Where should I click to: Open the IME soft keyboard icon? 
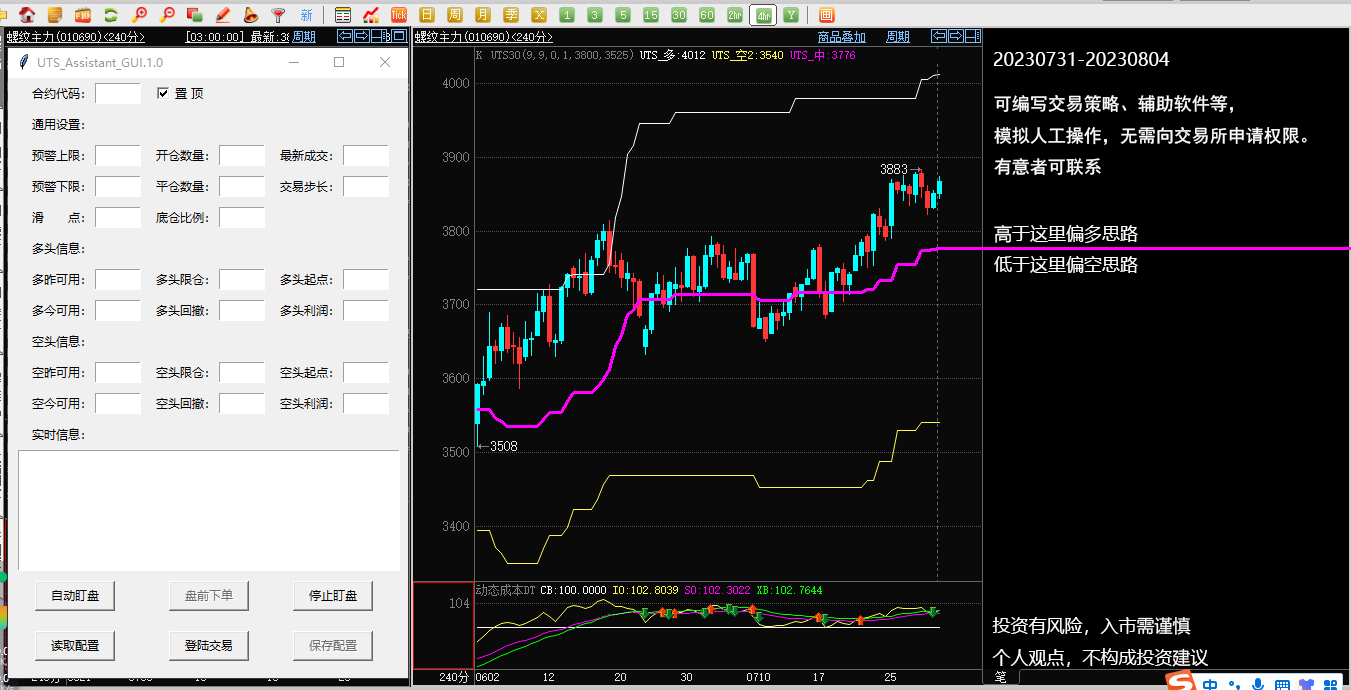coord(1282,685)
